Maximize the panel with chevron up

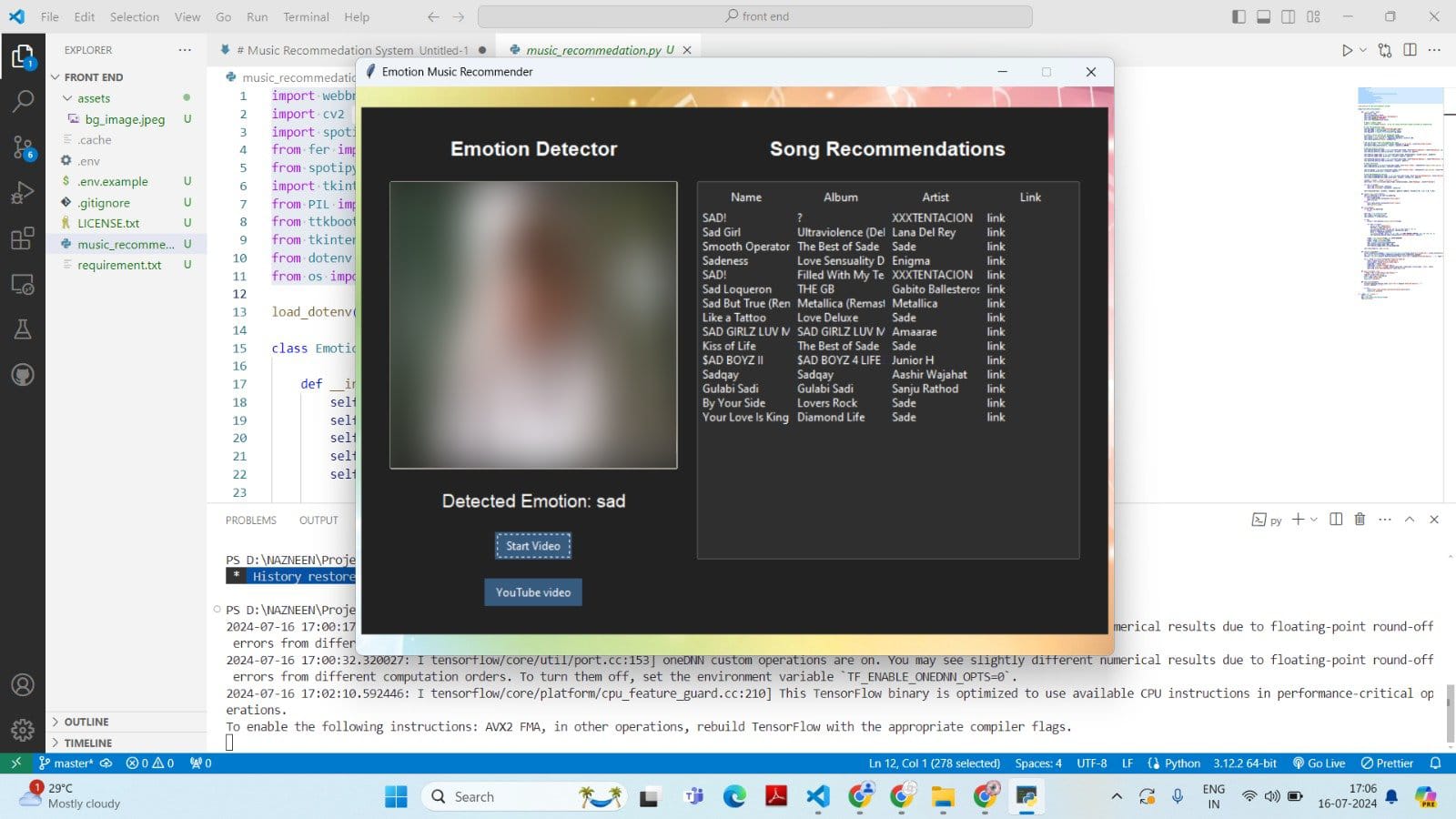point(1410,519)
